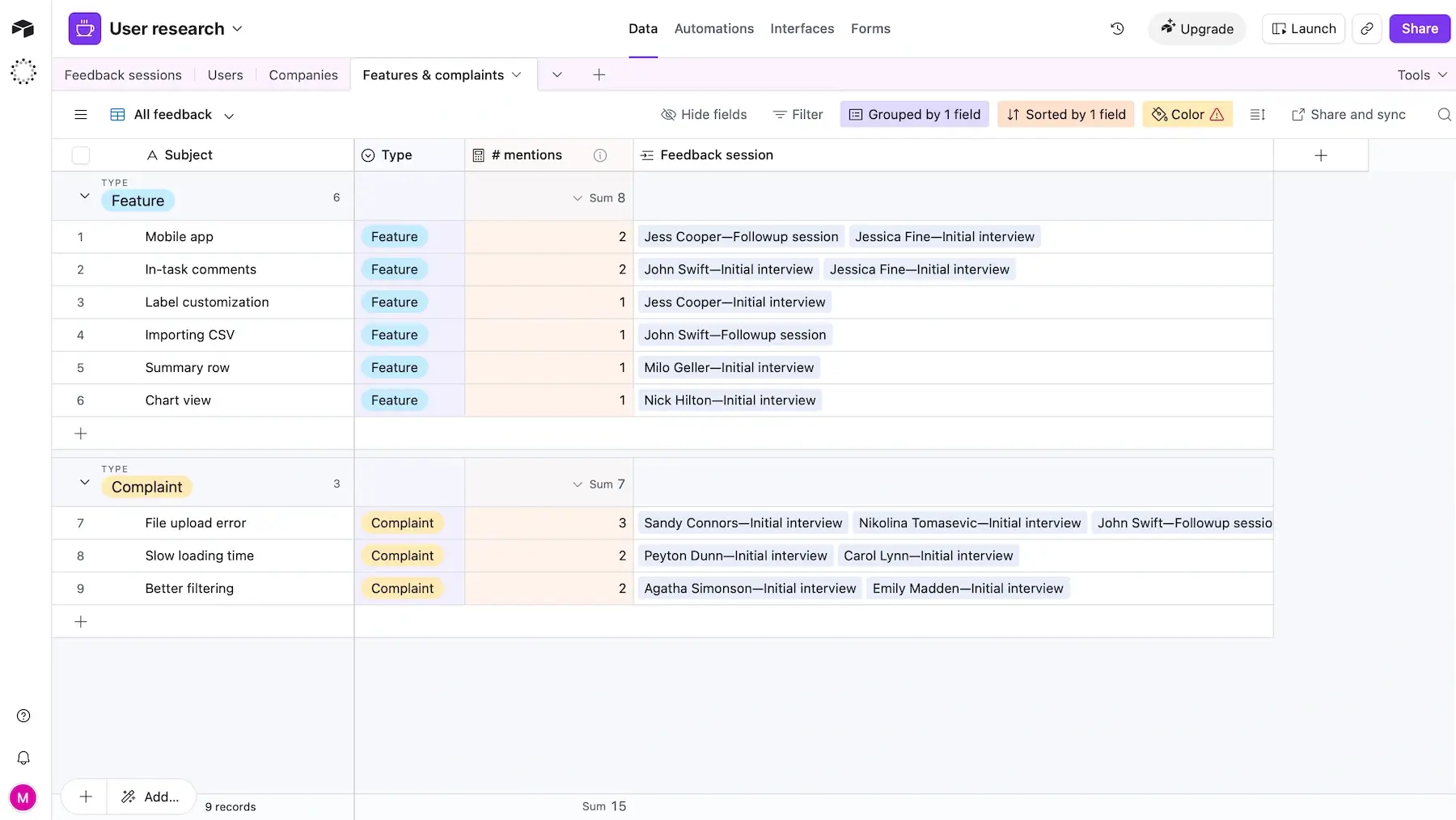The width and height of the screenshot is (1456, 820).
Task: Toggle the view sidebar with hamburger icon
Action: [80, 114]
